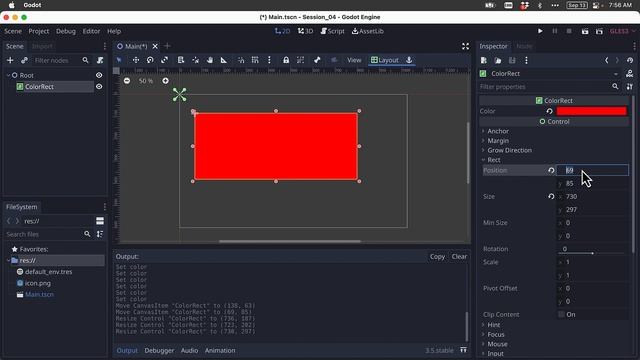The width and height of the screenshot is (640, 360).
Task: Enable the Clip Content checkbox
Action: tap(562, 314)
